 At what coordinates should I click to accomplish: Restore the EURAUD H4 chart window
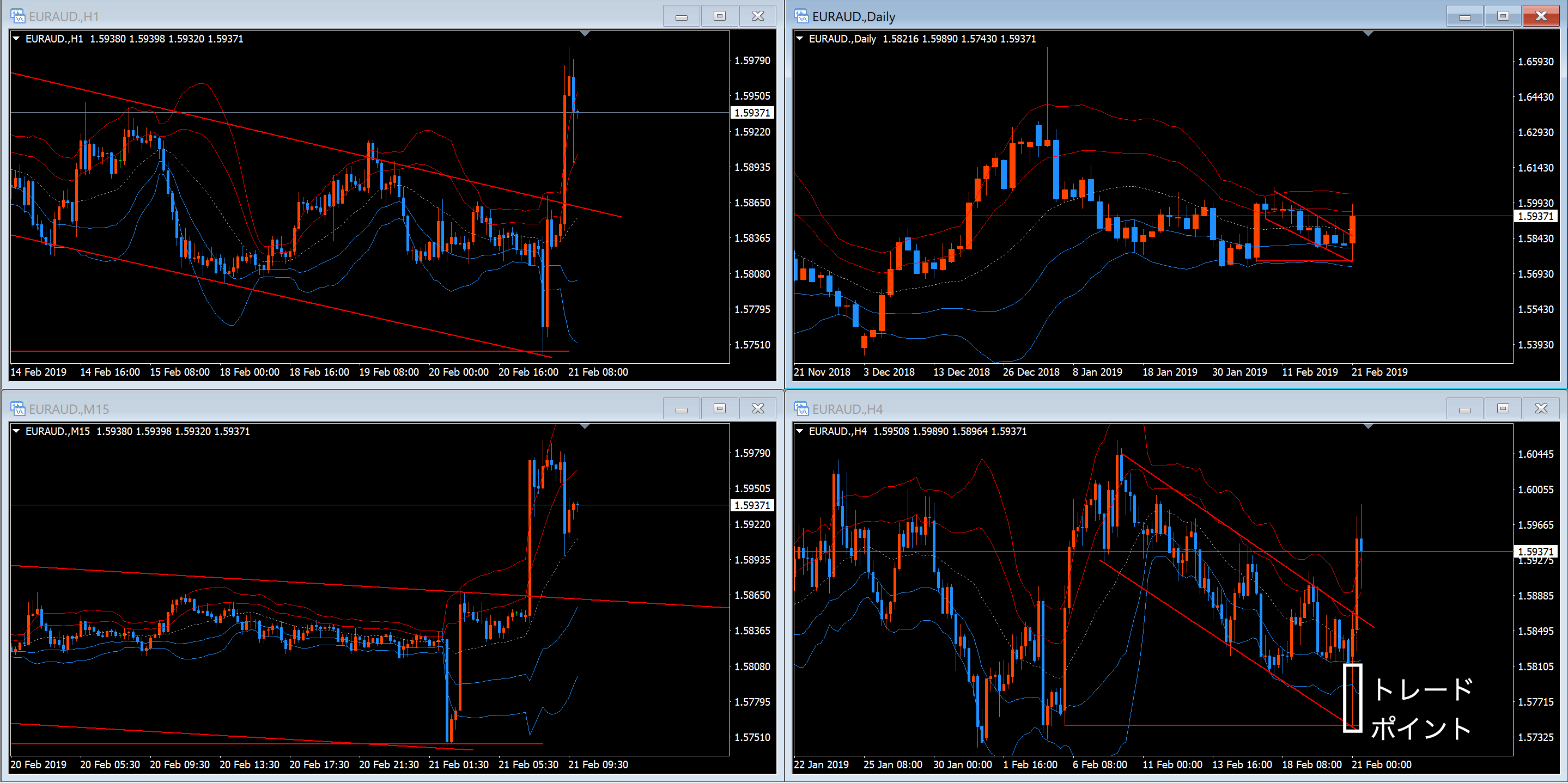(x=1503, y=409)
